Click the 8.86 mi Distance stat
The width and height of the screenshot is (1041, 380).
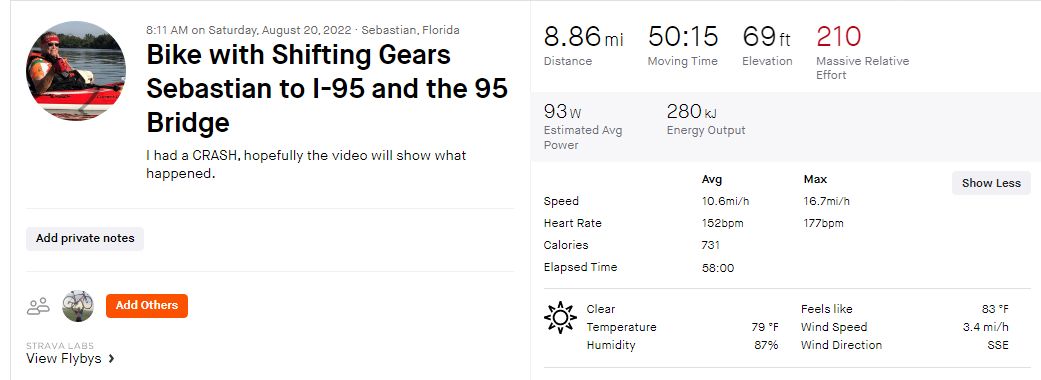pyautogui.click(x=584, y=45)
